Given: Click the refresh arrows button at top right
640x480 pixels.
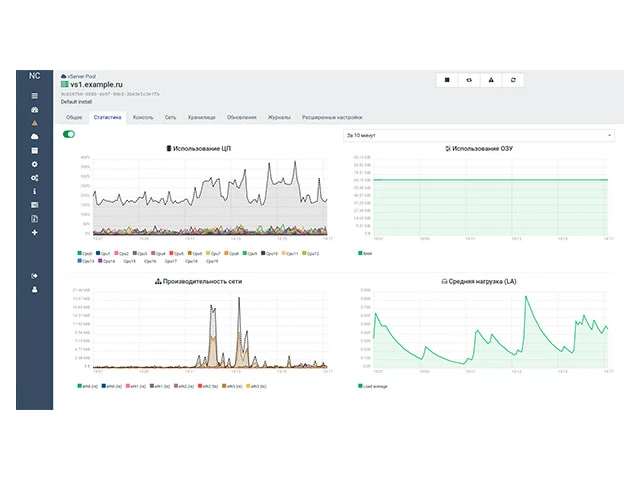Looking at the screenshot, I should pos(513,79).
